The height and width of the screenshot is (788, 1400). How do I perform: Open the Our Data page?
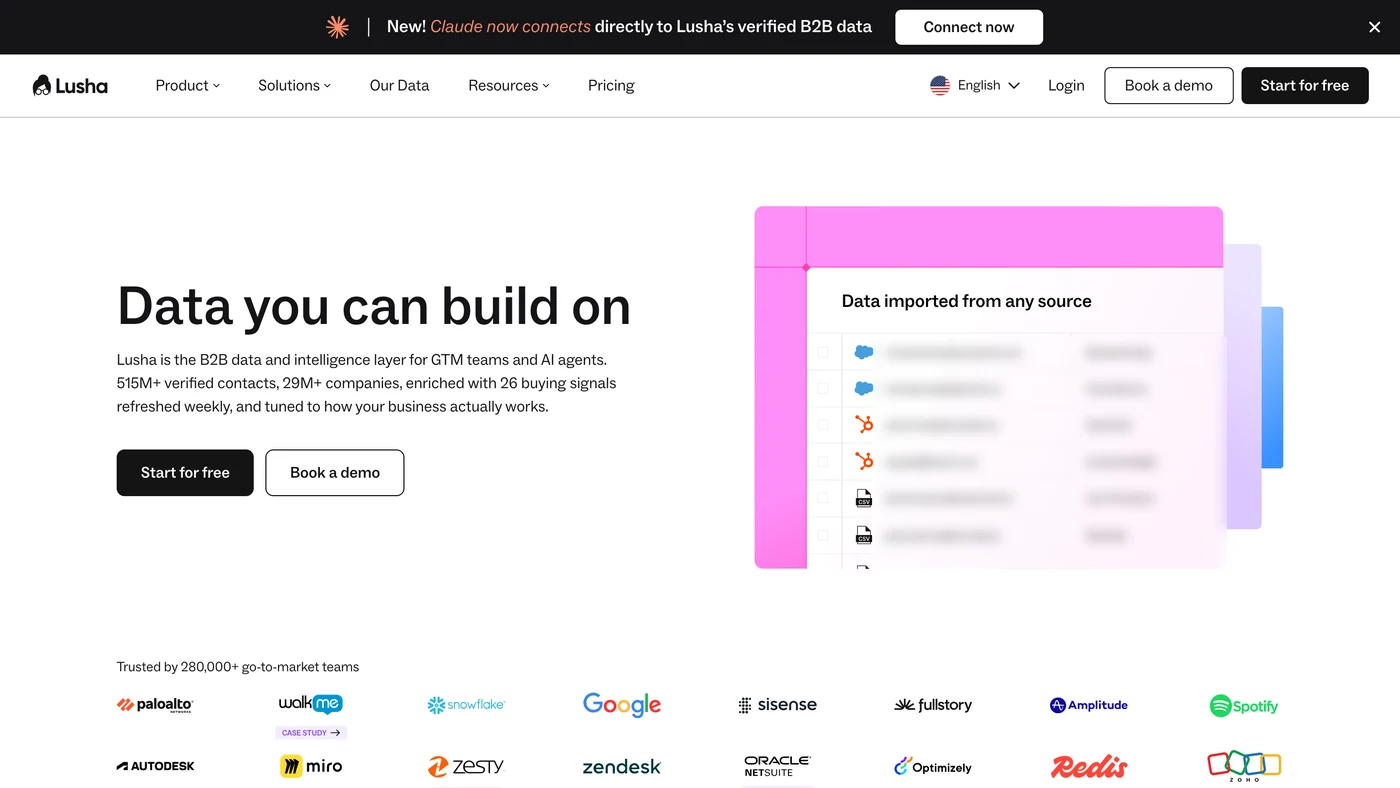tap(399, 85)
